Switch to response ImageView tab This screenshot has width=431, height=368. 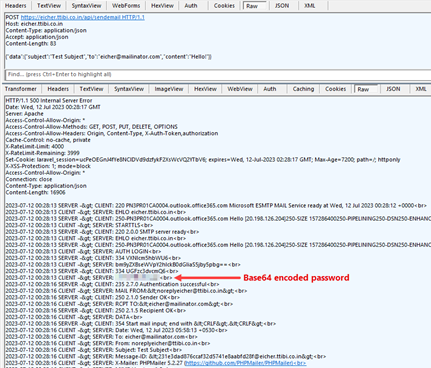pos(169,89)
